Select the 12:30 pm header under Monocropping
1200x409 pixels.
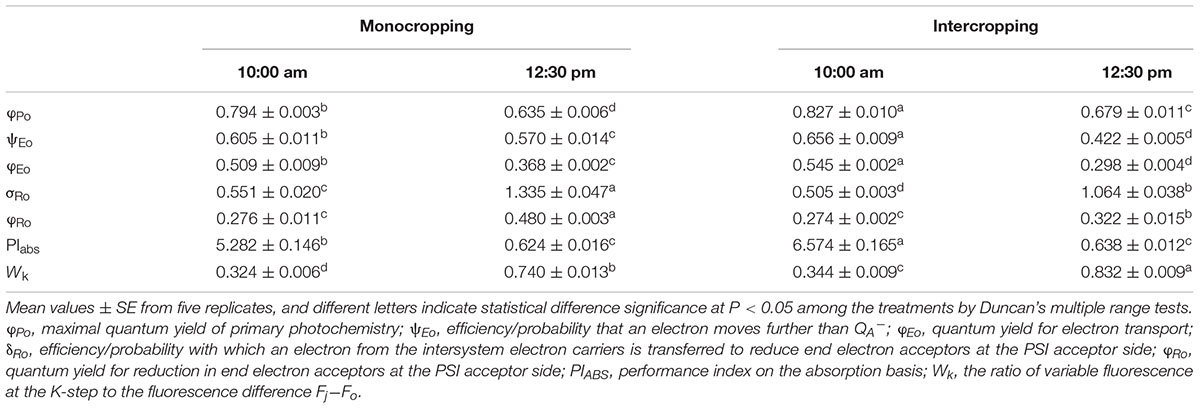[x=558, y=73]
